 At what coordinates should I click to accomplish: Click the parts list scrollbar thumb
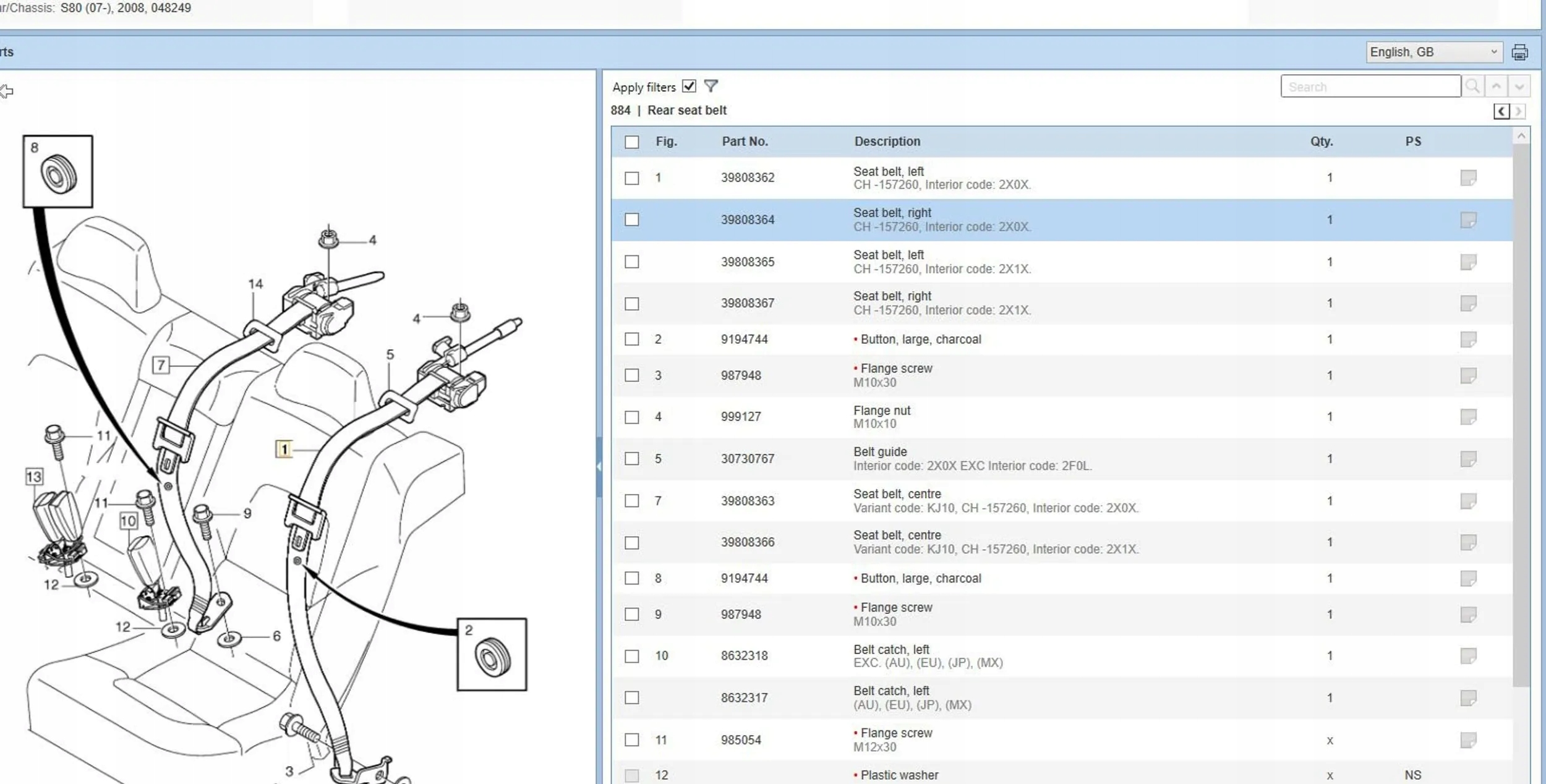1521,414
